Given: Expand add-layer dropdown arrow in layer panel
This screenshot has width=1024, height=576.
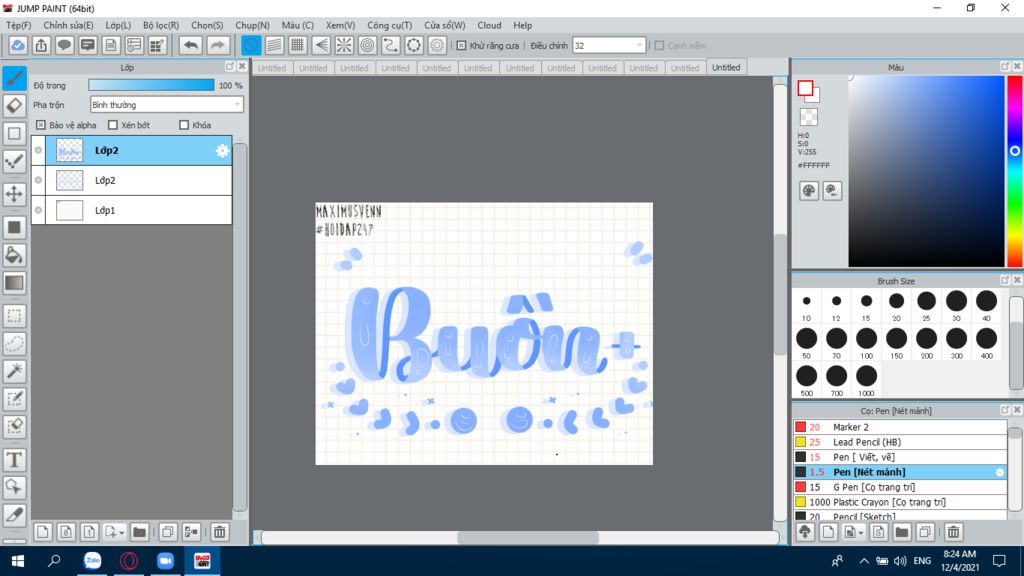Looking at the screenshot, I should pyautogui.click(x=121, y=533).
